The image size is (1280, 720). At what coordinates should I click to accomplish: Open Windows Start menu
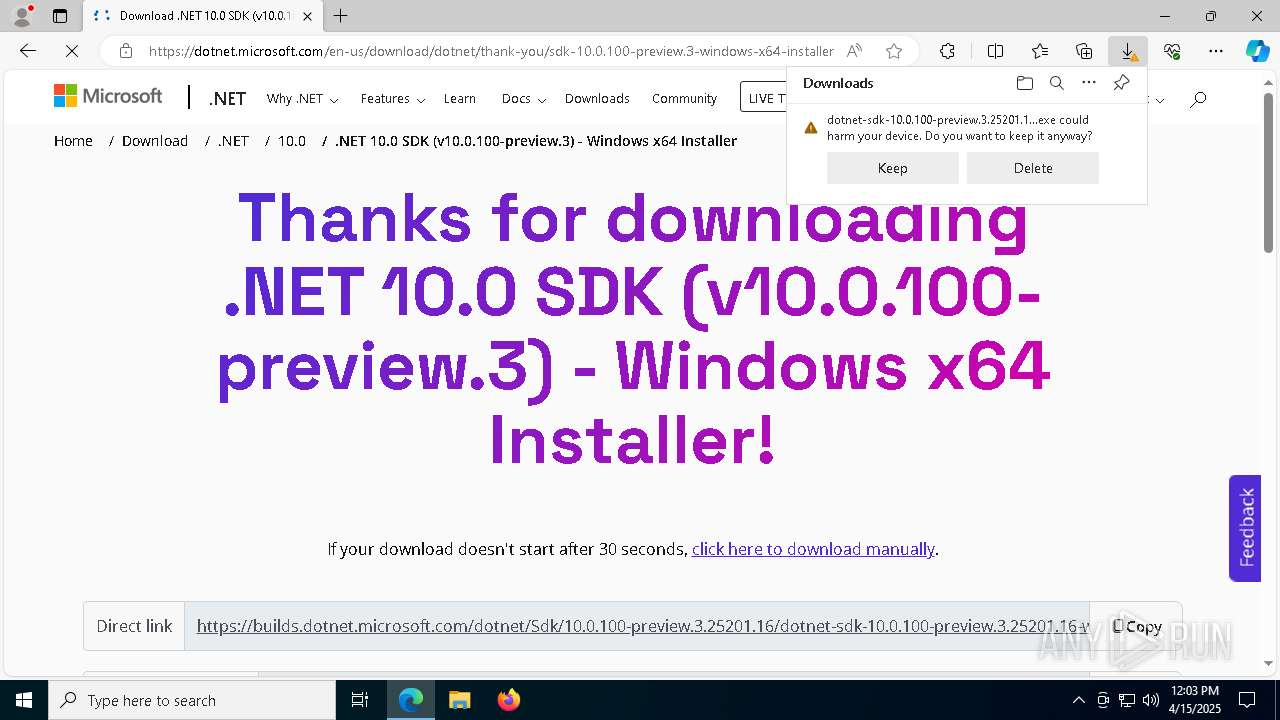24,700
